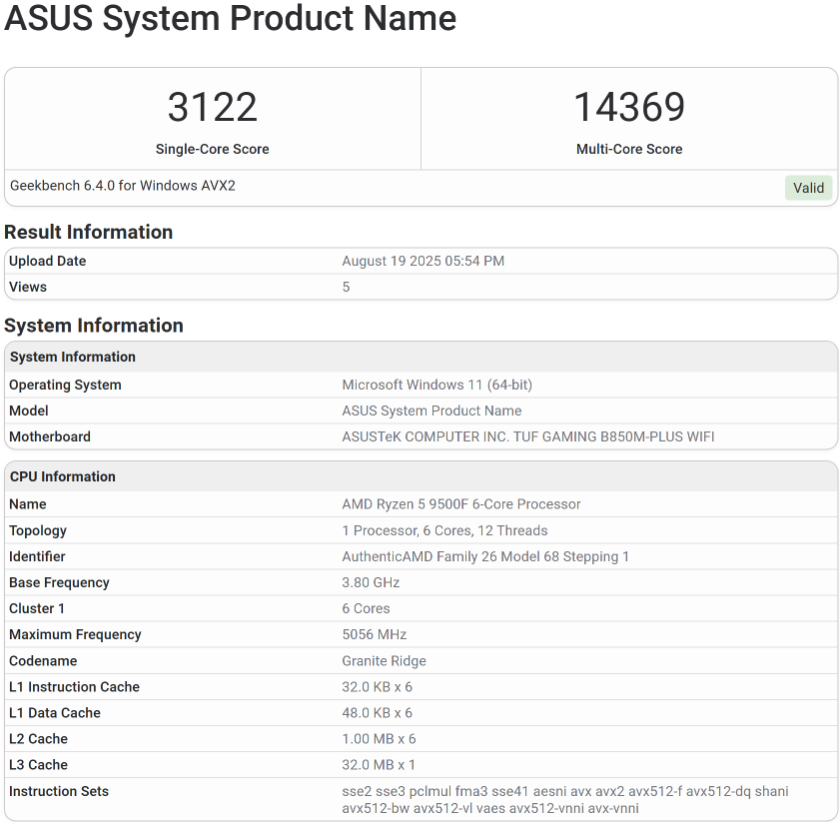Select the 6 Cores value
This screenshot has height=822, width=840.
coord(366,609)
